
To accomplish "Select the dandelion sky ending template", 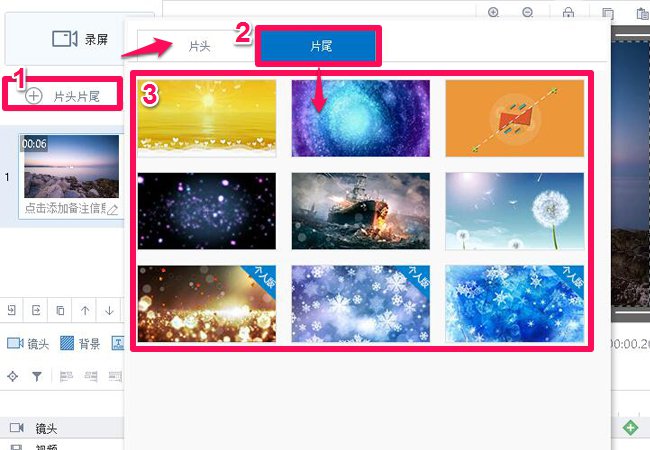I will 515,211.
